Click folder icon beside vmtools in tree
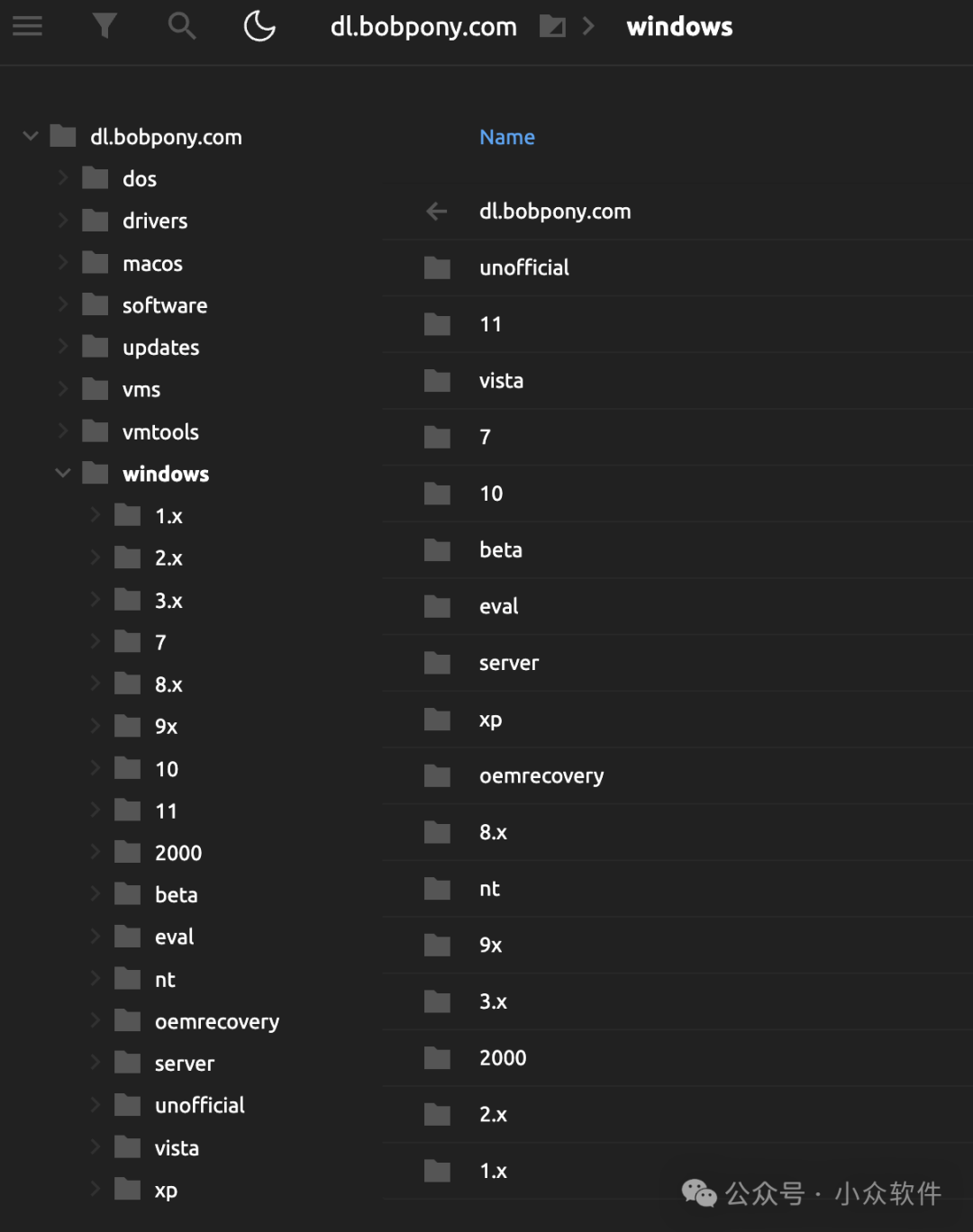Viewport: 973px width, 1232px height. [95, 432]
